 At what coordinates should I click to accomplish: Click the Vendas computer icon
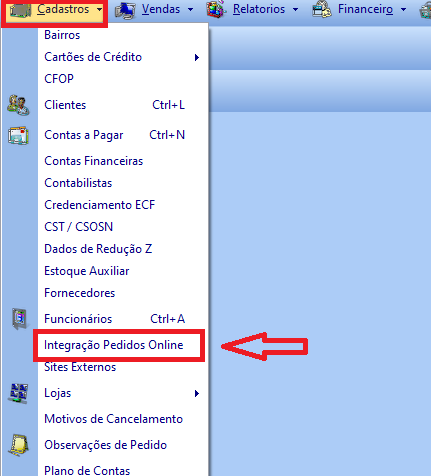click(x=125, y=10)
